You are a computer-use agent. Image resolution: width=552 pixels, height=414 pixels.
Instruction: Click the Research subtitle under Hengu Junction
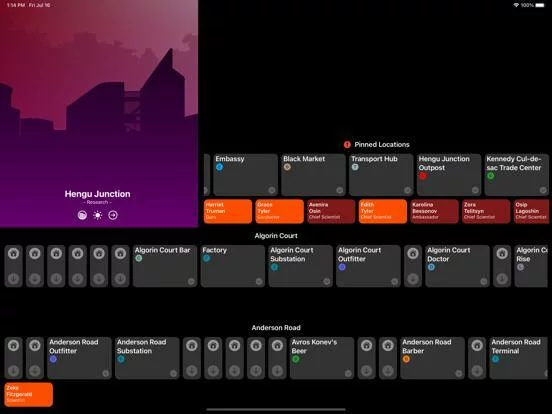(x=98, y=202)
